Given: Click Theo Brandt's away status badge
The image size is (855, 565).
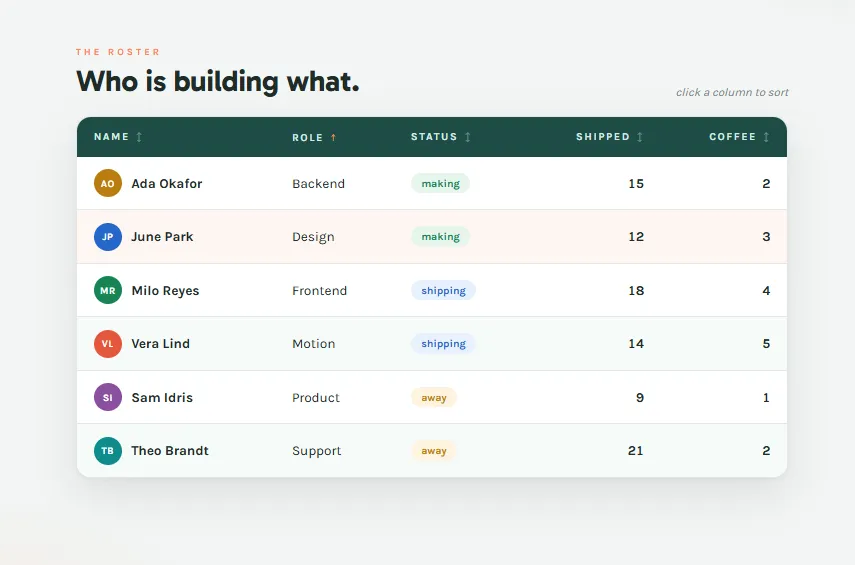Looking at the screenshot, I should pyautogui.click(x=434, y=450).
